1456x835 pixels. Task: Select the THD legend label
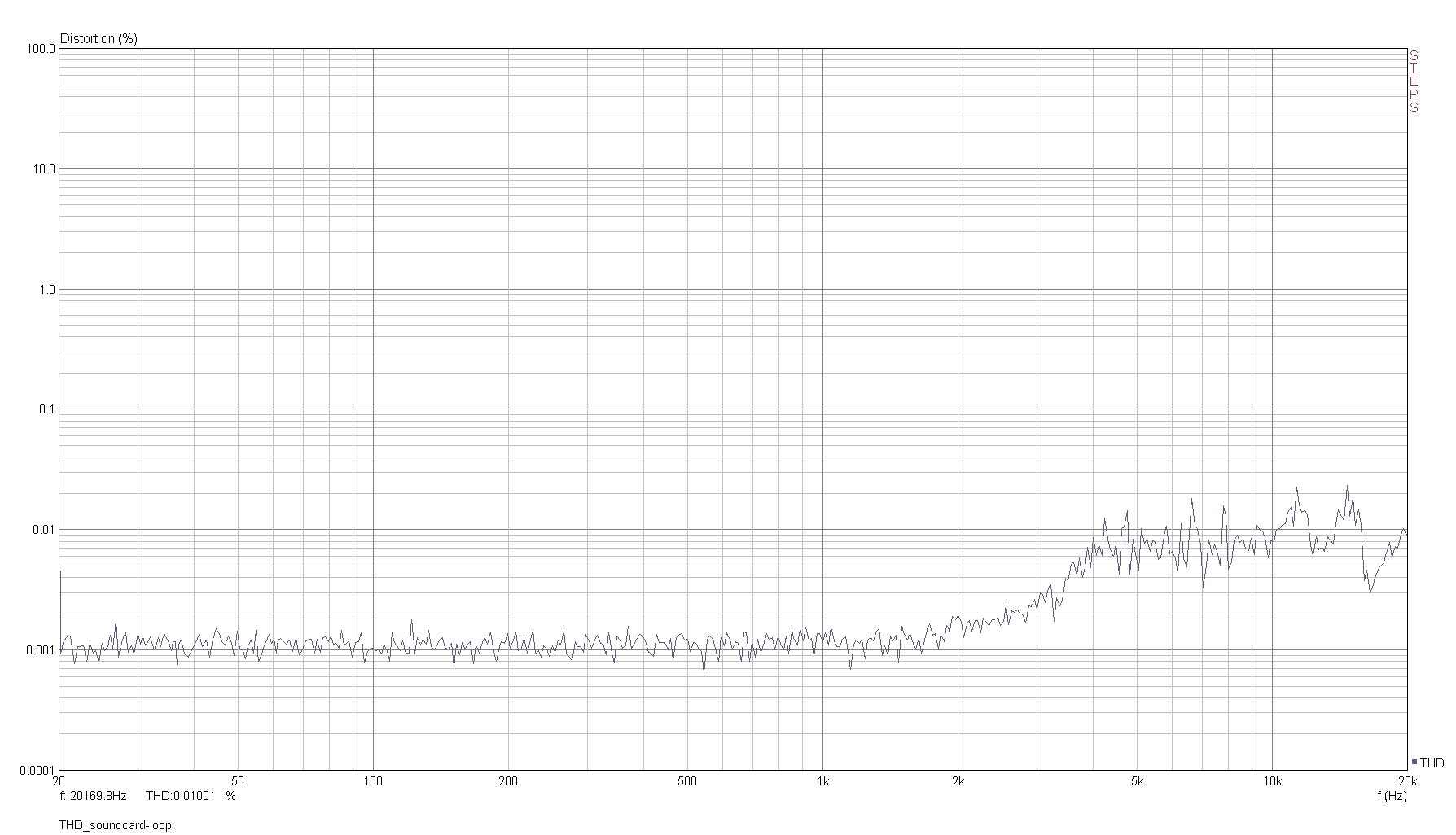(1432, 763)
